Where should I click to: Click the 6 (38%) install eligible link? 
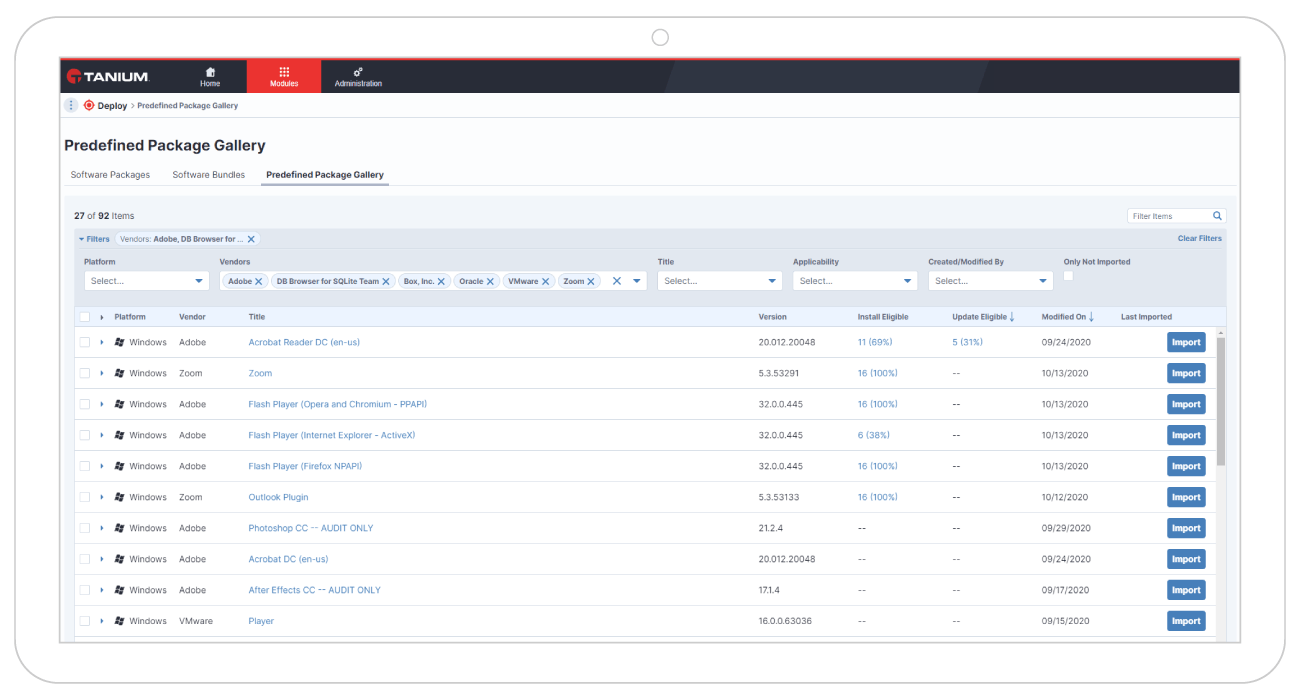874,435
